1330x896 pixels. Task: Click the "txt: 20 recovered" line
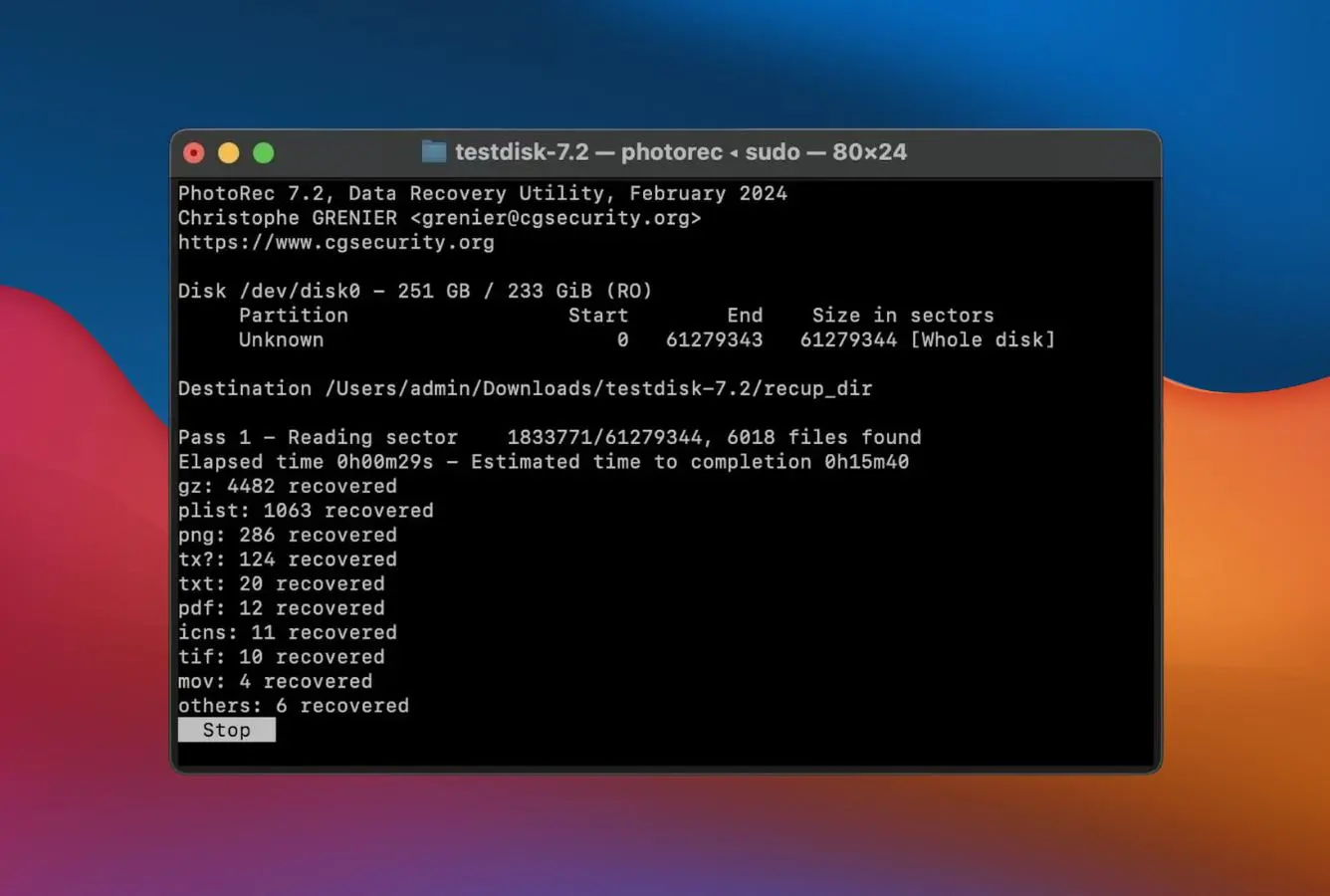pyautogui.click(x=282, y=583)
